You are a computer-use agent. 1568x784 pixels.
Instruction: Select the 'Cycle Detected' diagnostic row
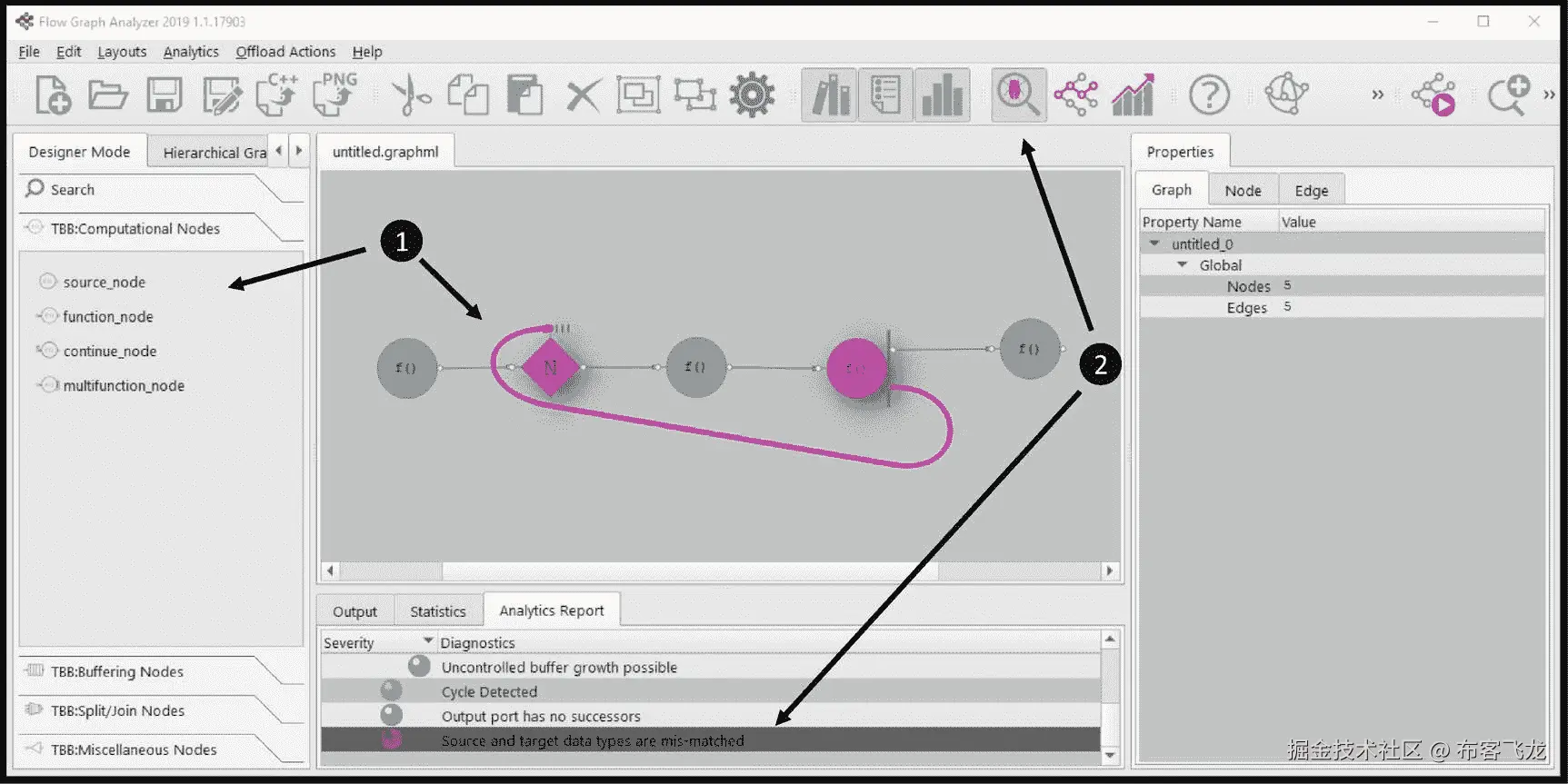tap(711, 691)
